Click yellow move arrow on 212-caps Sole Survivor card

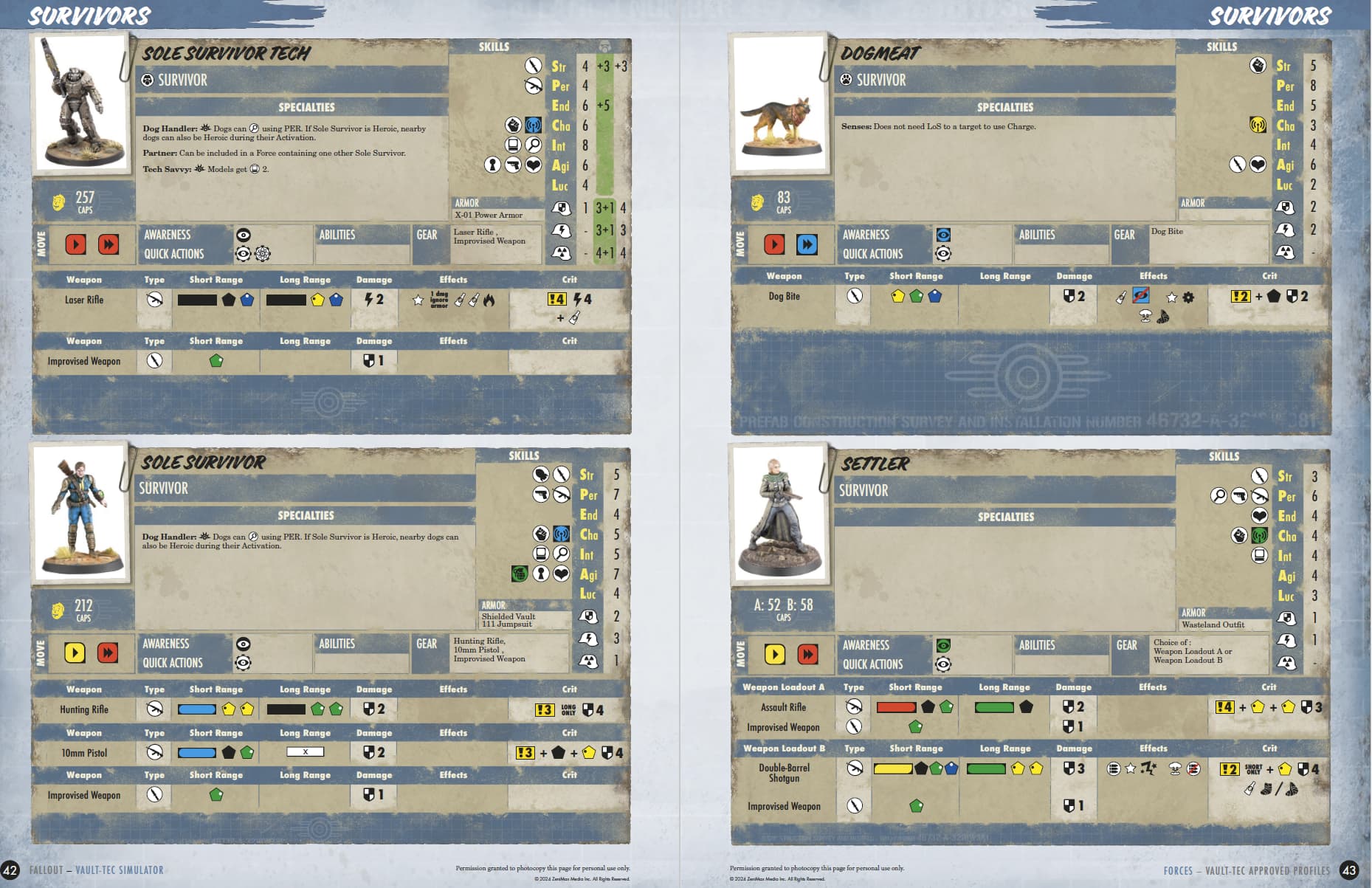75,653
